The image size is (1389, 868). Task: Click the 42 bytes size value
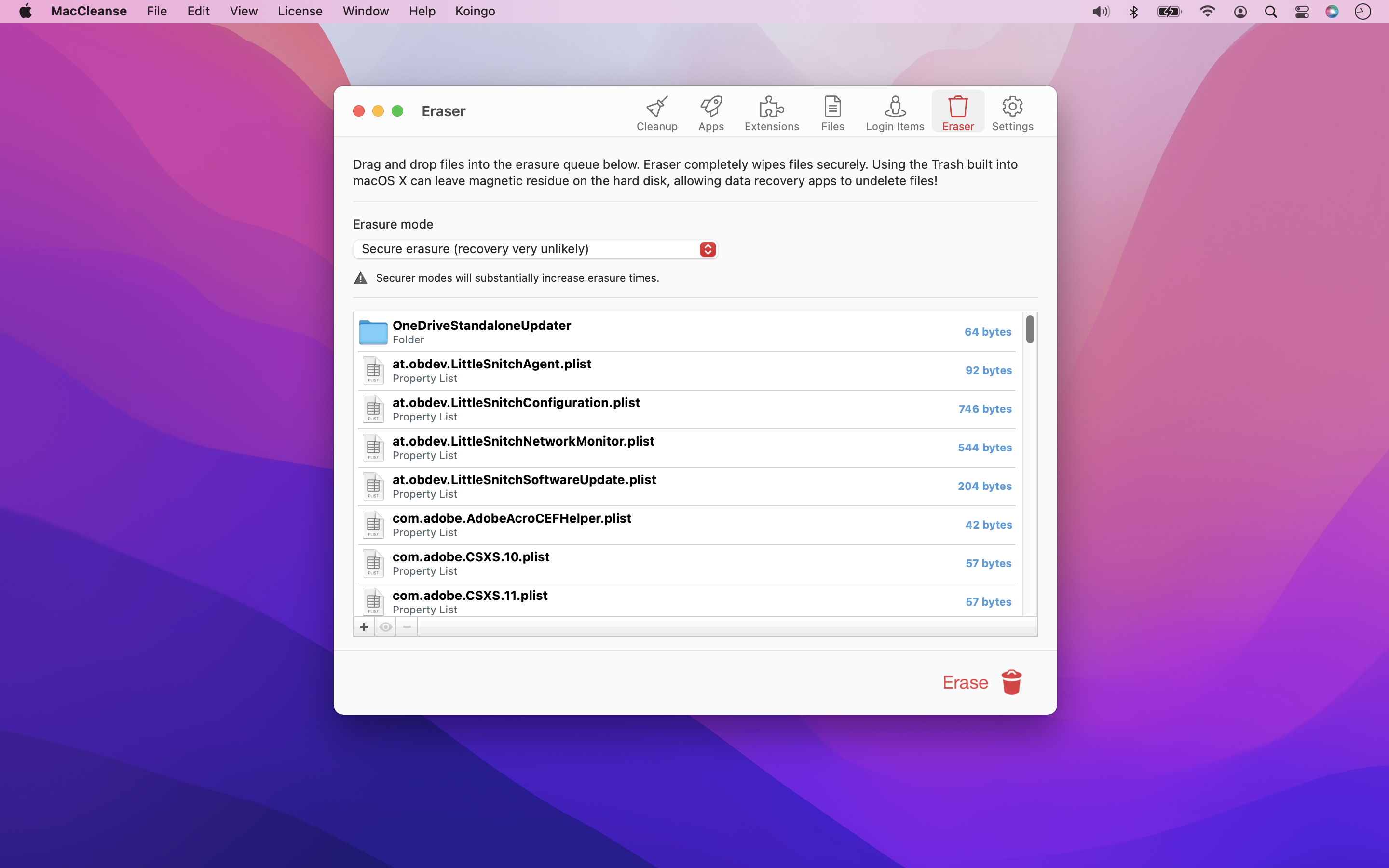click(x=988, y=524)
